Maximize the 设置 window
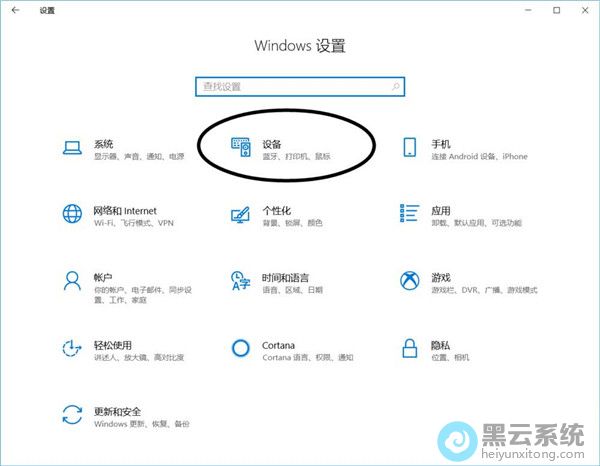The image size is (600, 466). point(557,10)
